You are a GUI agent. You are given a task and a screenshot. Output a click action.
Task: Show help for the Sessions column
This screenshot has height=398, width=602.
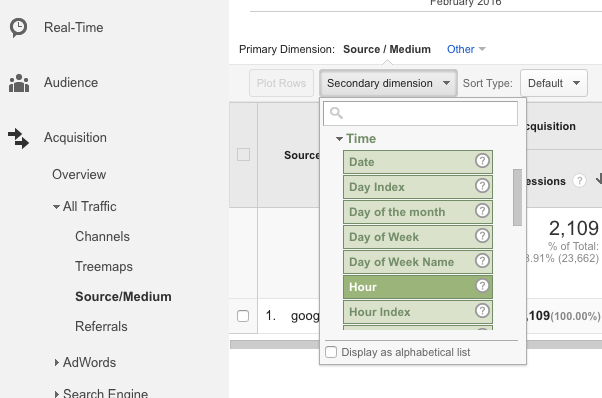(579, 180)
